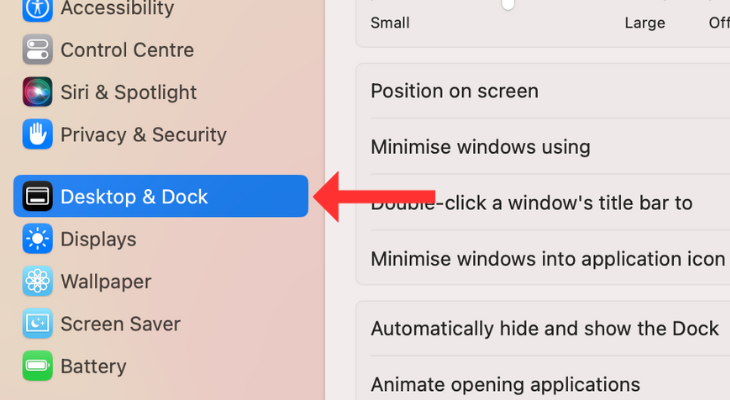Screen dimensions: 730x400
Task: Click the Control Centre toggle icon
Action: tap(37, 50)
